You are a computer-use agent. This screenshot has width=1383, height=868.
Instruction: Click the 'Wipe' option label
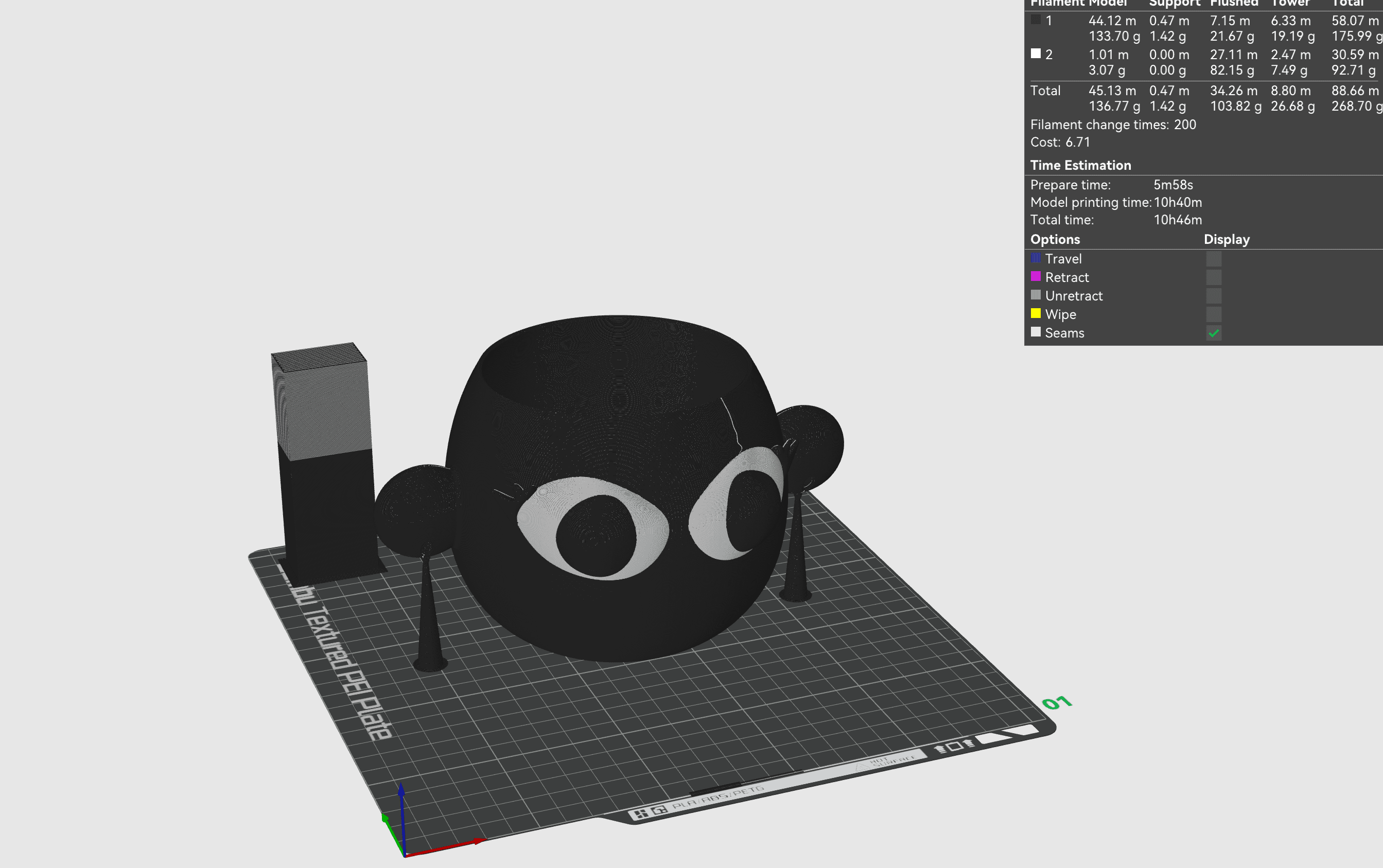(1060, 314)
